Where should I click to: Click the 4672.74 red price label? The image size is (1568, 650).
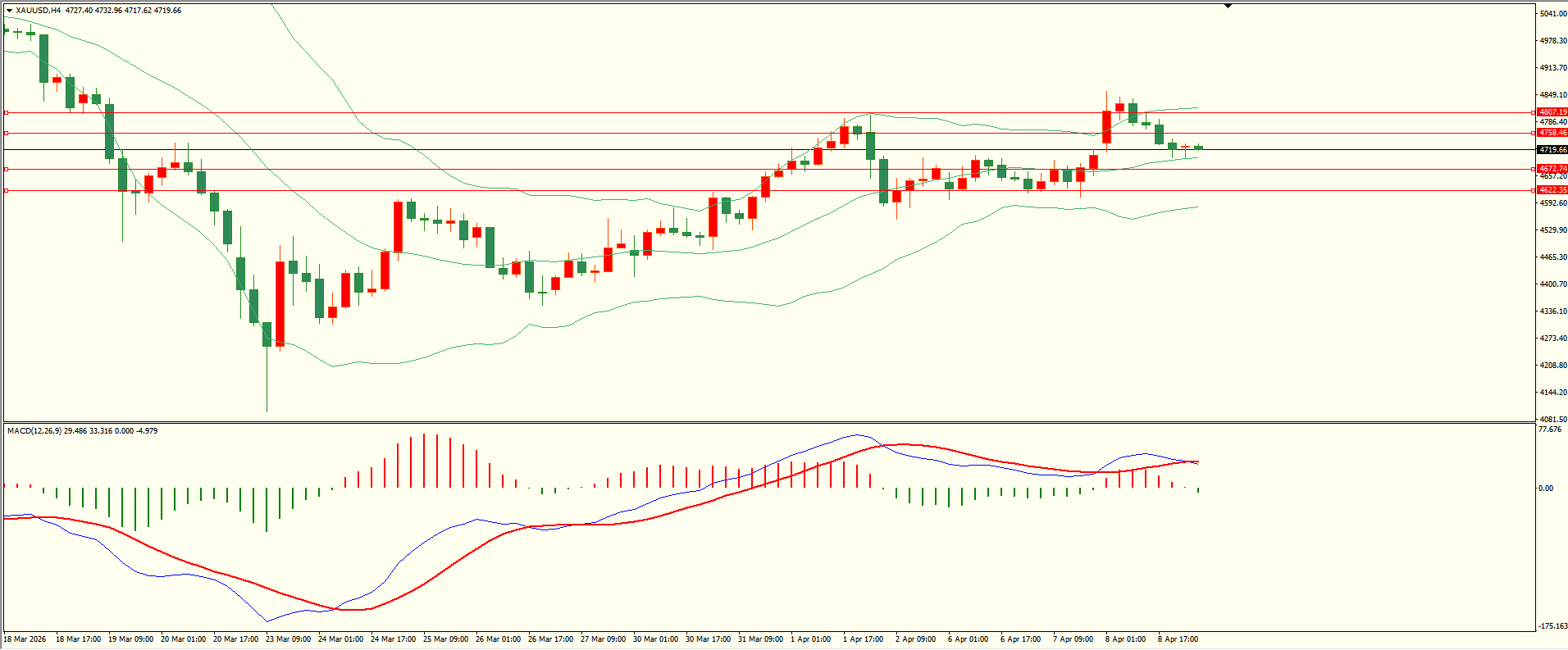click(x=1552, y=169)
